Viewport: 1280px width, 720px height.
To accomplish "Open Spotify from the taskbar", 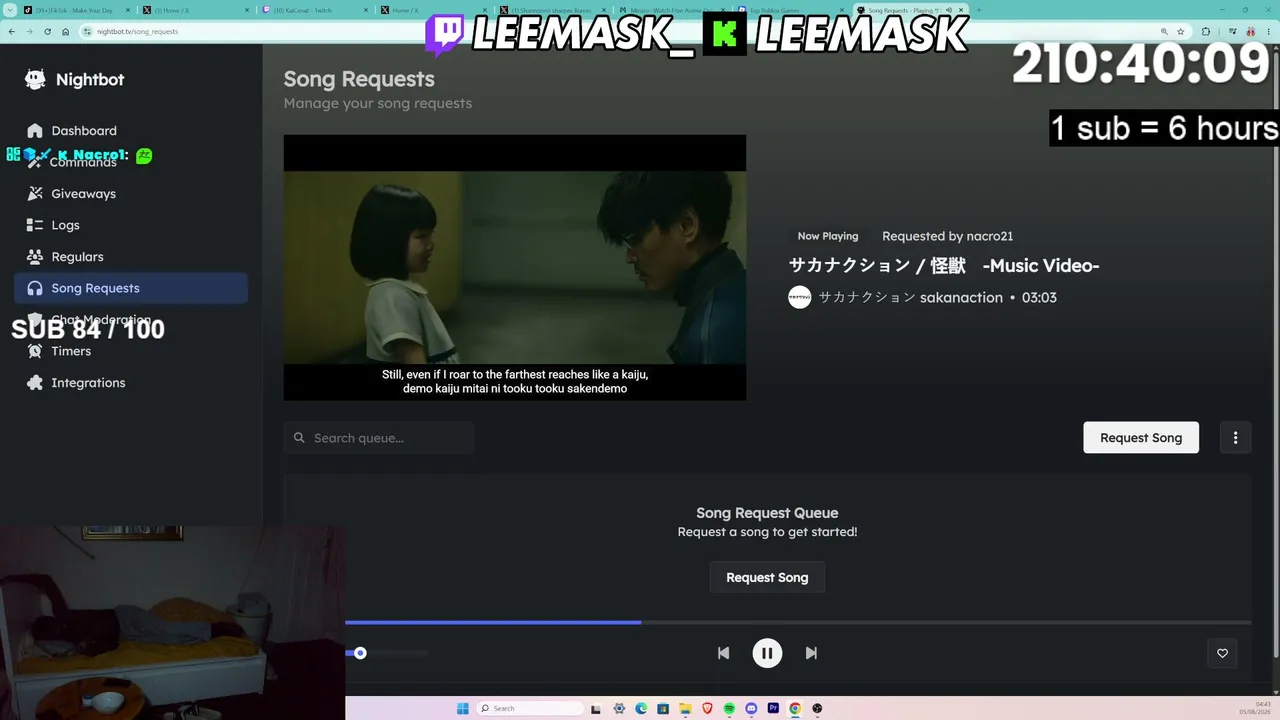I will coord(729,708).
